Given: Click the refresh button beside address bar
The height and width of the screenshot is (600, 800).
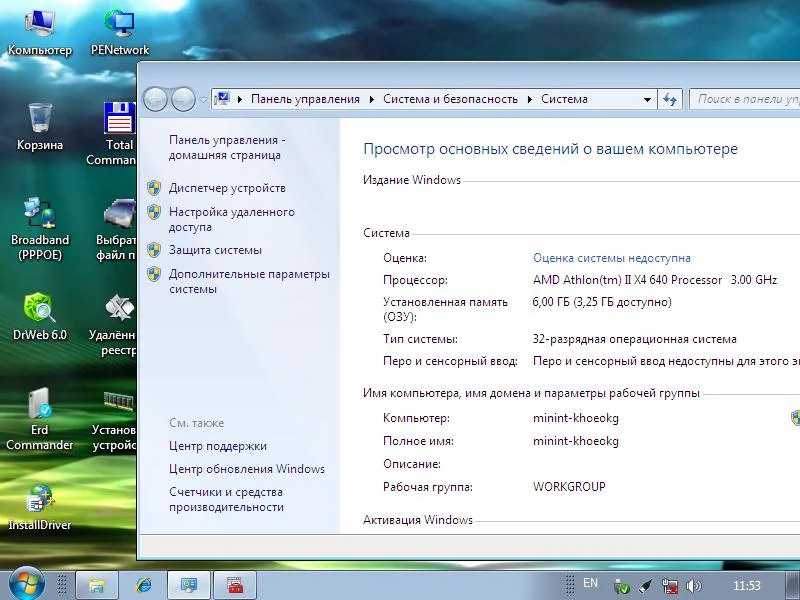Looking at the screenshot, I should coord(670,99).
